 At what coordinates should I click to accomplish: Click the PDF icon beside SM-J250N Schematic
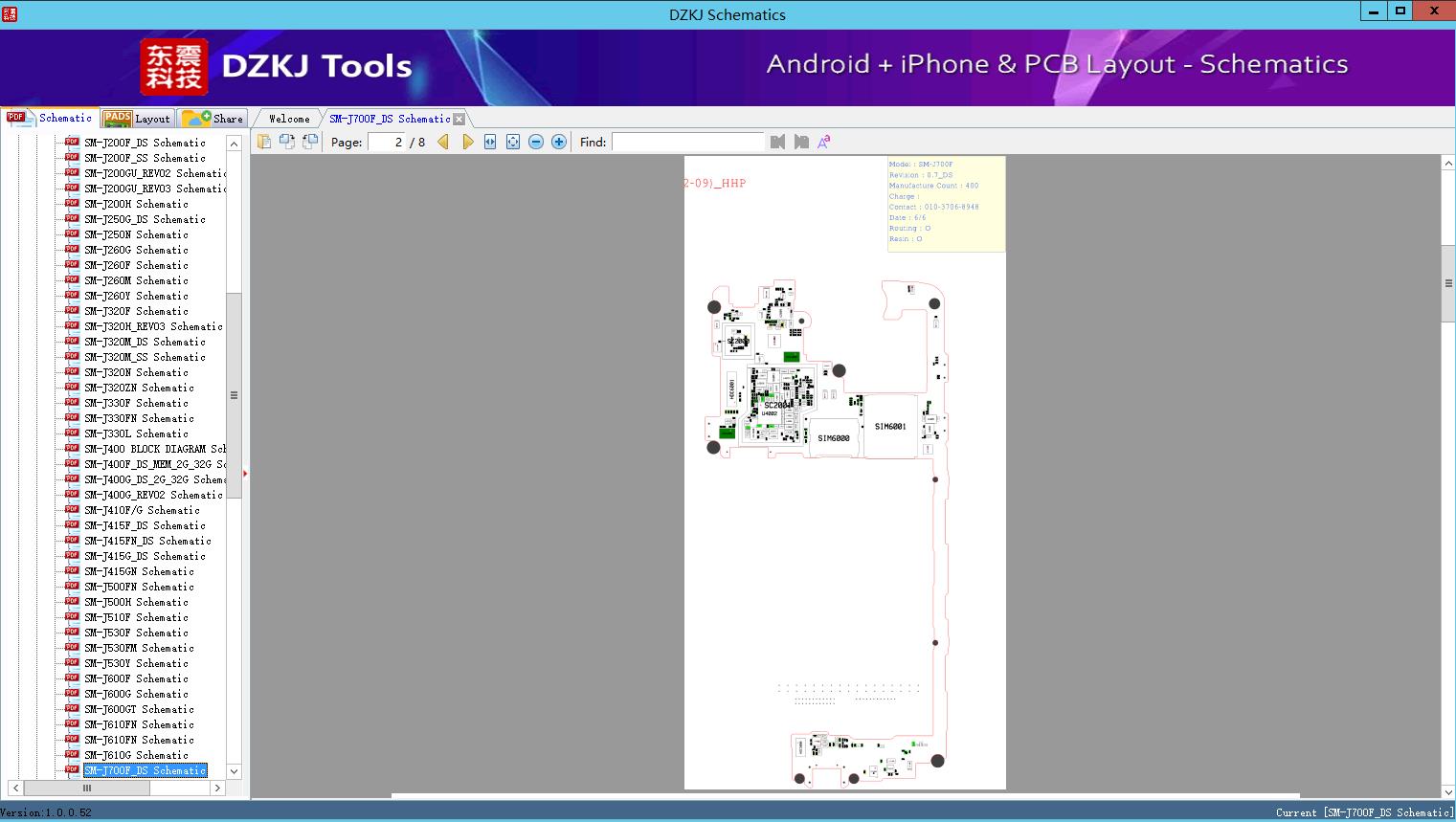tap(72, 234)
